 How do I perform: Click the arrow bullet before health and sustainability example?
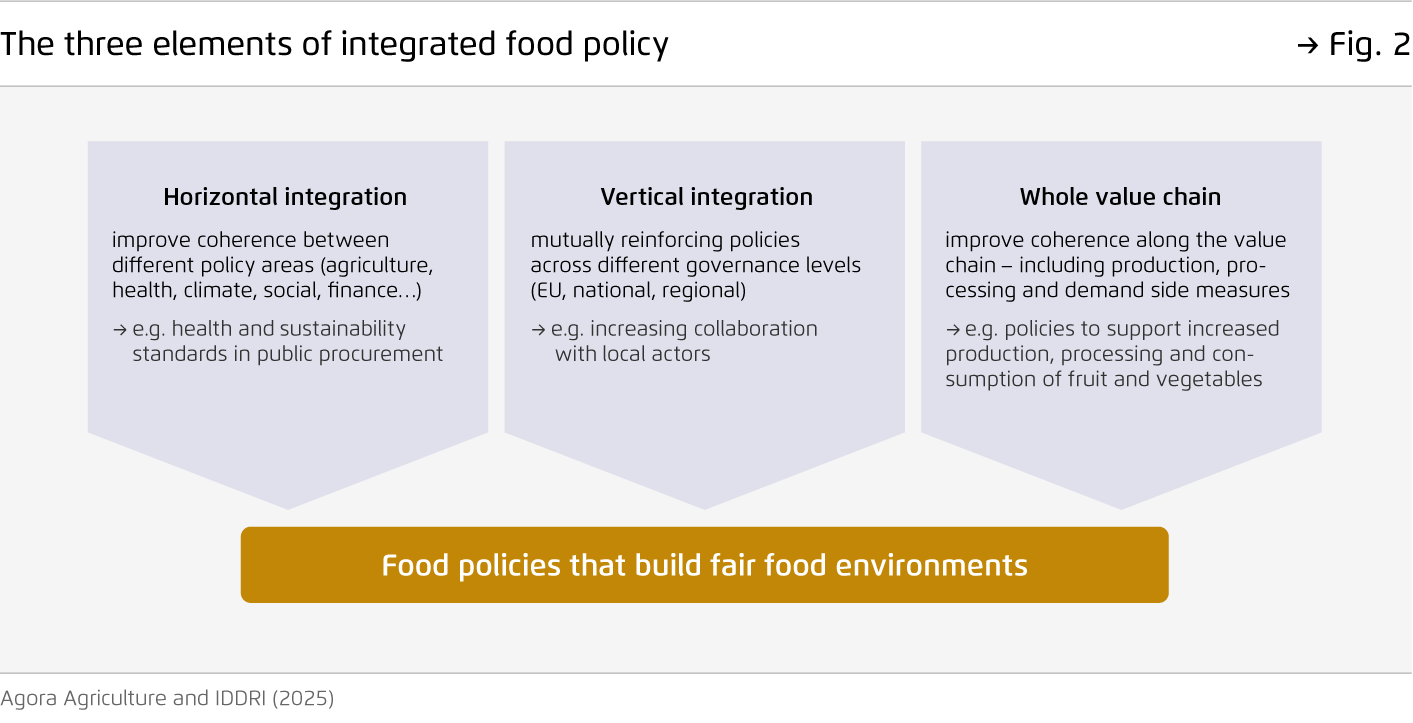click(x=119, y=329)
